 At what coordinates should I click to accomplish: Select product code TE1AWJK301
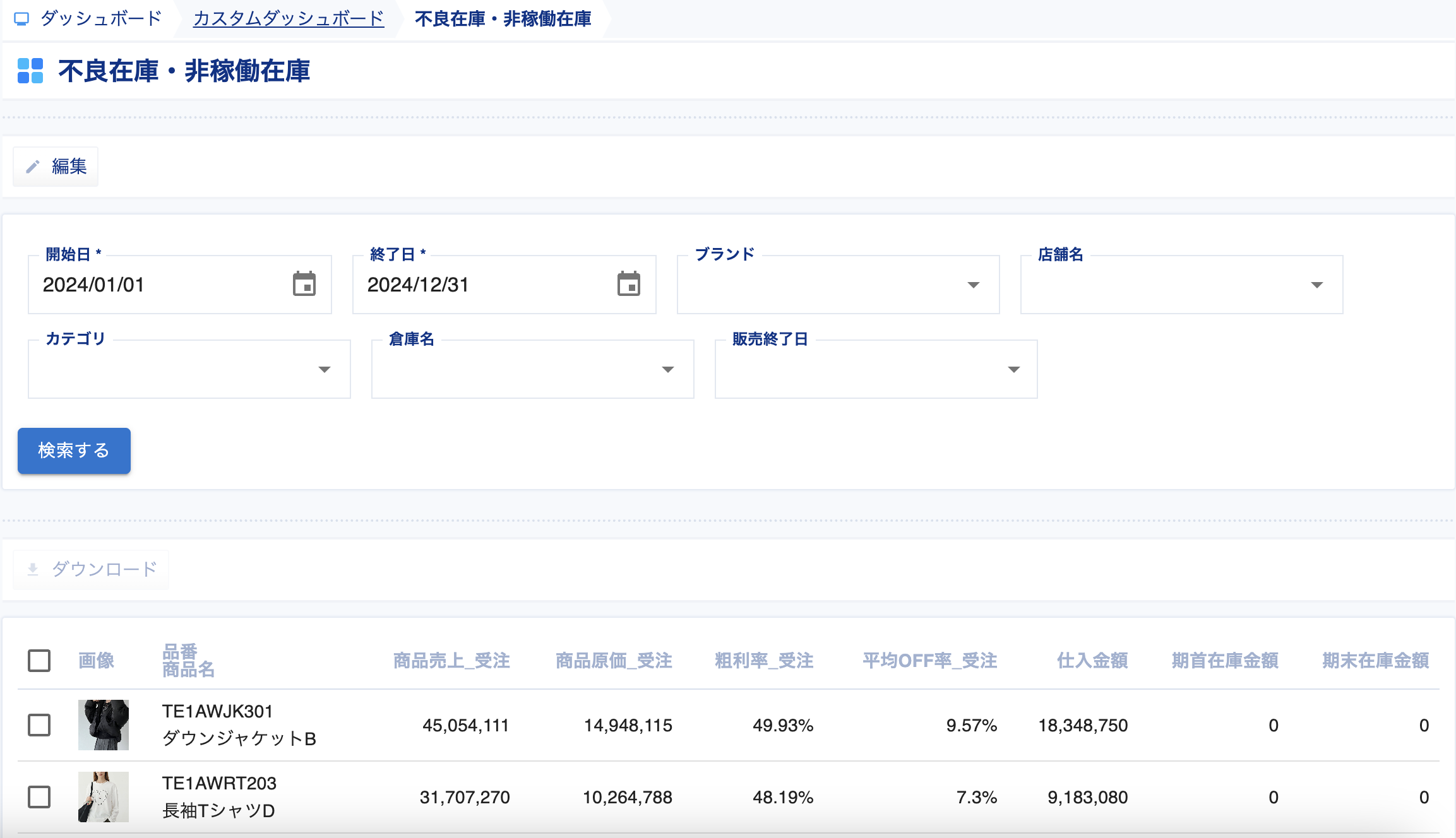[x=217, y=711]
